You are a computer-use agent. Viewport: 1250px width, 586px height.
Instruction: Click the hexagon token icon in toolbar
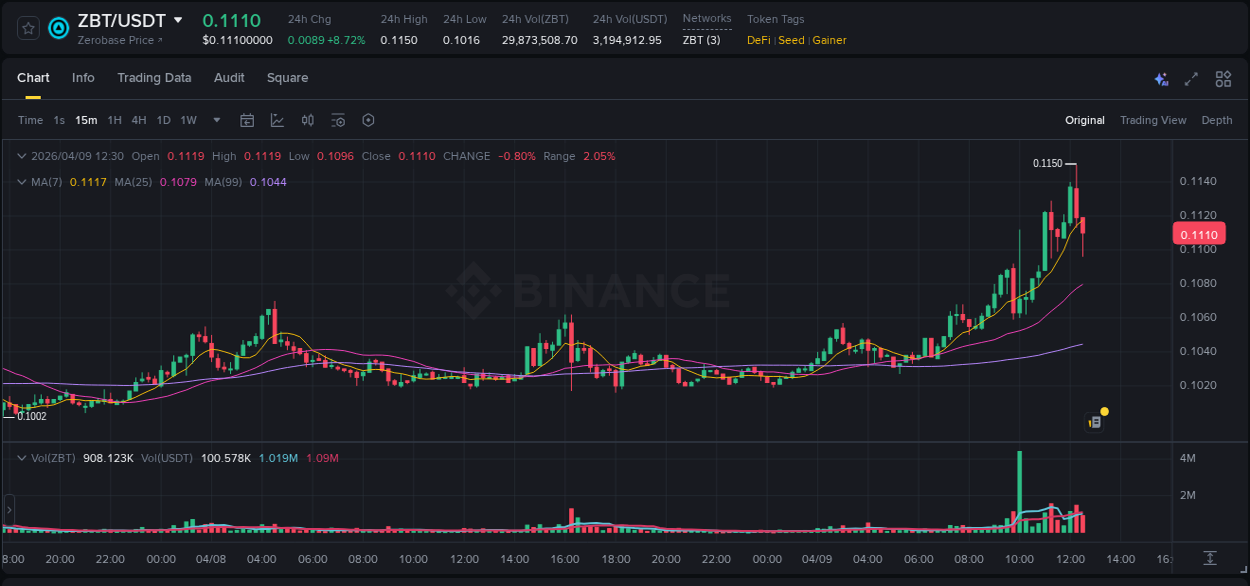[x=368, y=120]
